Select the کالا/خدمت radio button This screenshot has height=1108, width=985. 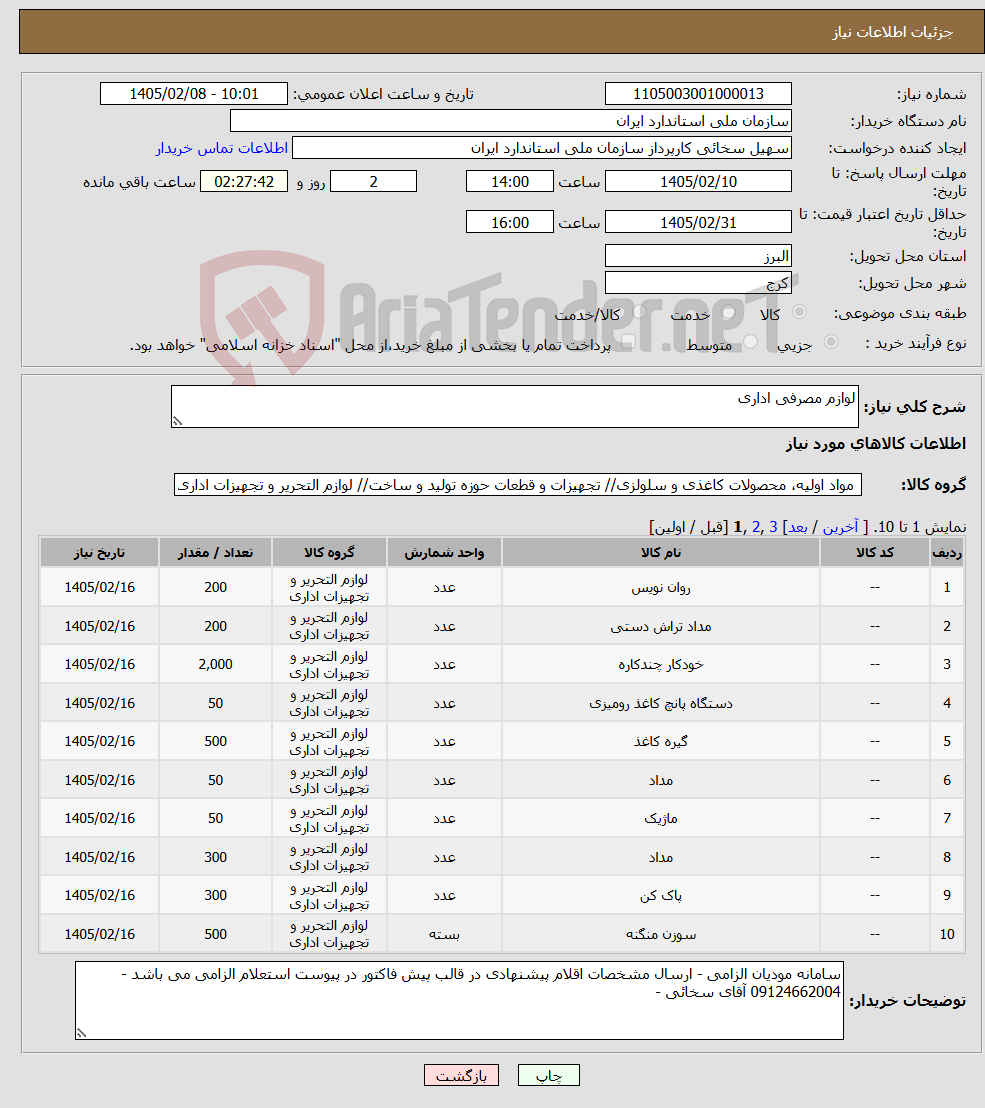(640, 312)
